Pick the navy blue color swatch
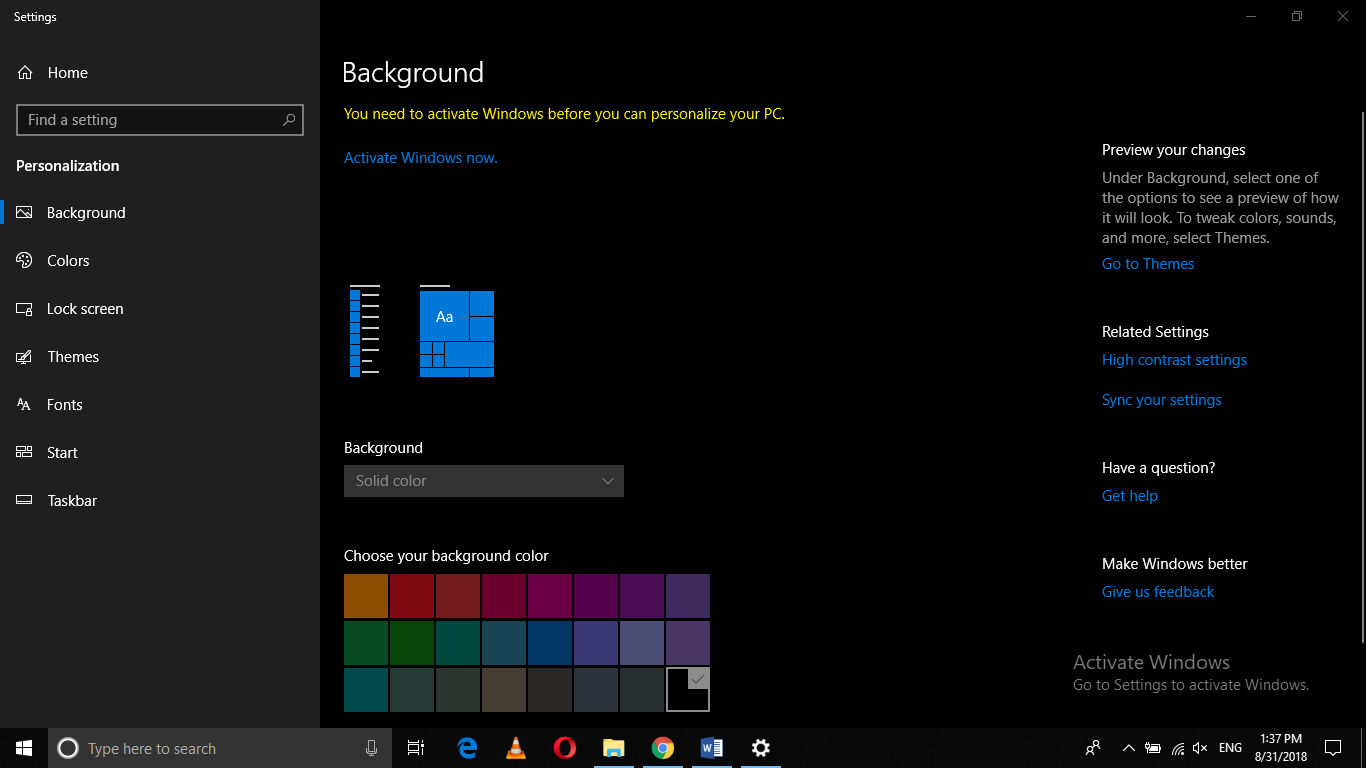This screenshot has width=1366, height=768. pyautogui.click(x=550, y=643)
